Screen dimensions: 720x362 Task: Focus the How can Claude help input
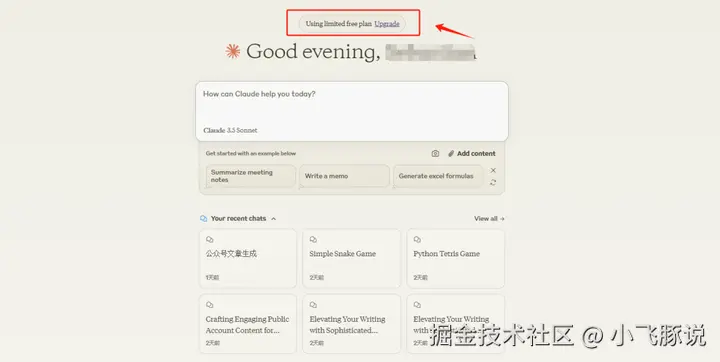click(352, 111)
